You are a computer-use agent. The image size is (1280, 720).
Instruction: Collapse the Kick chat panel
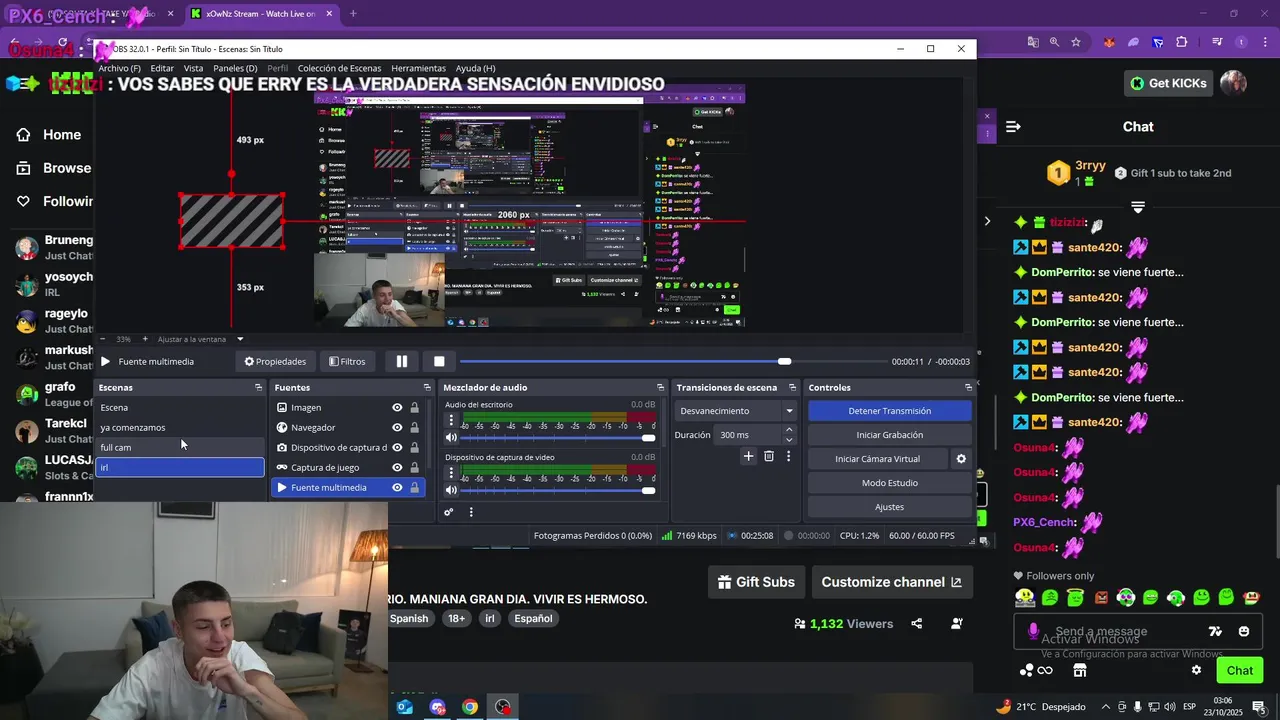click(x=1013, y=127)
